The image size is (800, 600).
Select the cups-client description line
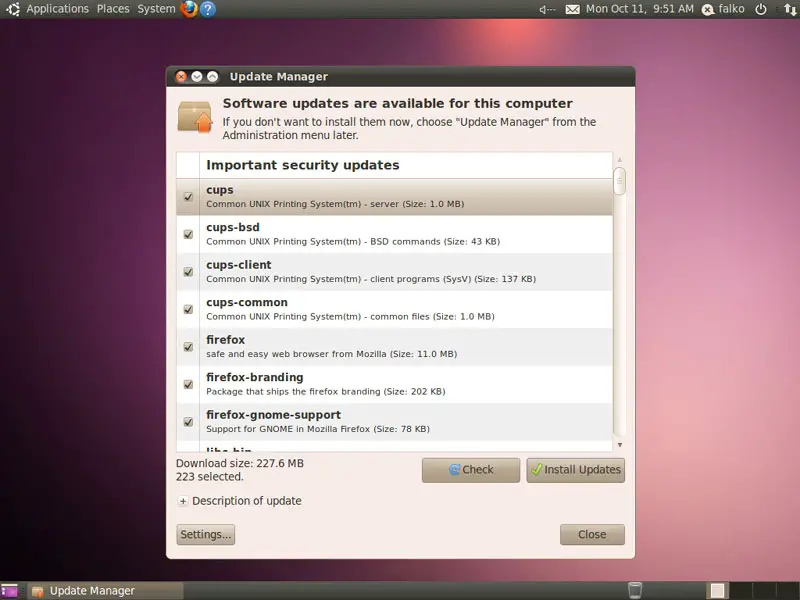point(371,279)
